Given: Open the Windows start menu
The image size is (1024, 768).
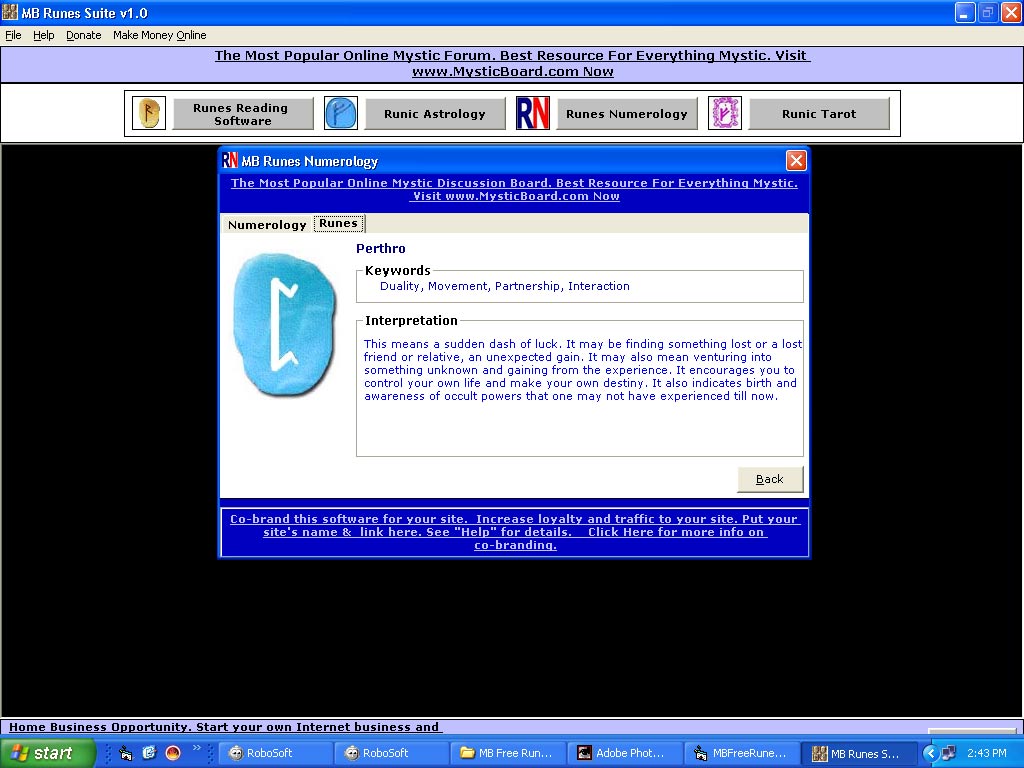Looking at the screenshot, I should click(47, 753).
